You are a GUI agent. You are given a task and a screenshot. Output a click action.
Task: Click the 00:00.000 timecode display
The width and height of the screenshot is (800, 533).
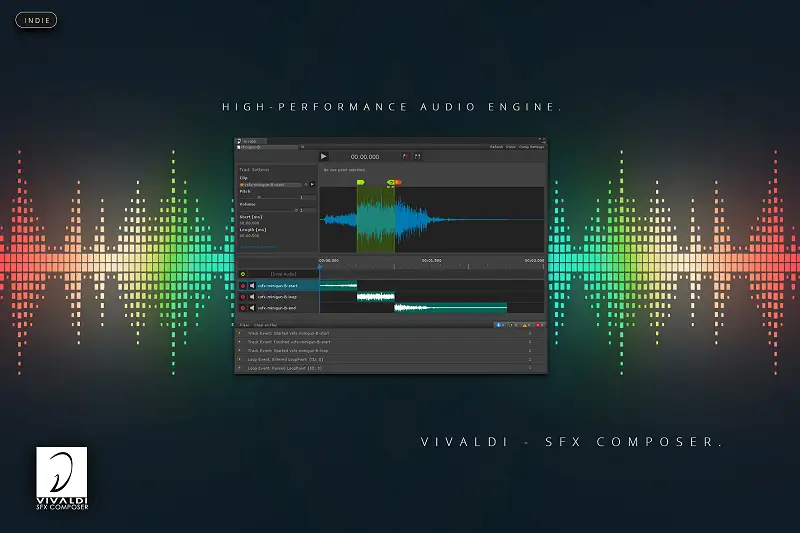coord(365,157)
